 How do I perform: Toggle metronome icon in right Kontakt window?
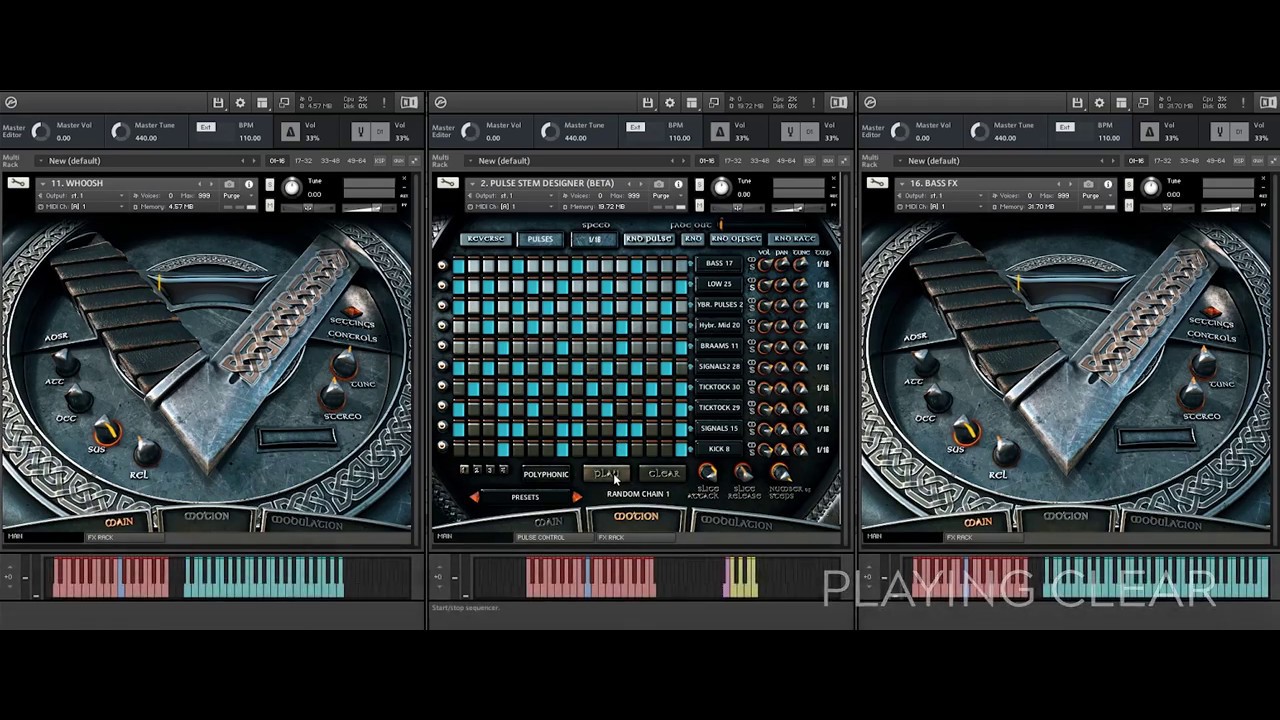(x=1149, y=132)
